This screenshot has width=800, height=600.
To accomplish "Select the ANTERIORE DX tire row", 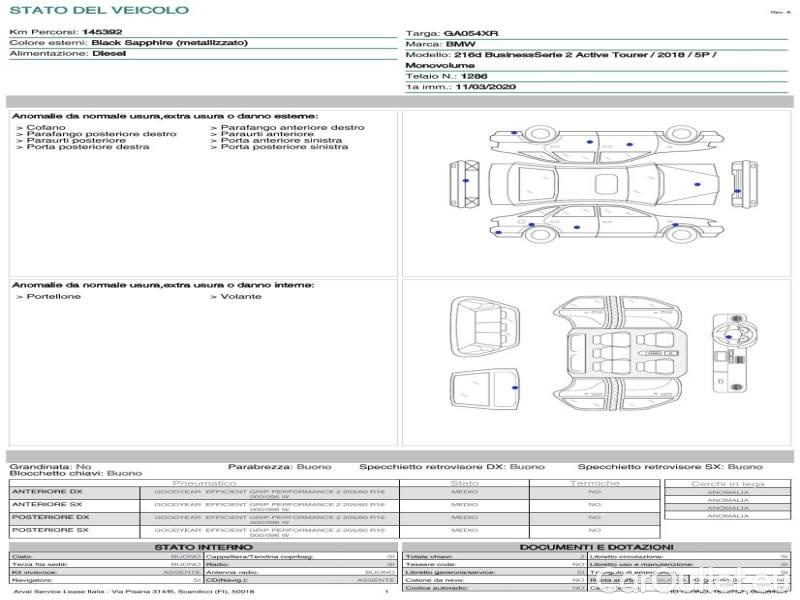I will [x=335, y=493].
